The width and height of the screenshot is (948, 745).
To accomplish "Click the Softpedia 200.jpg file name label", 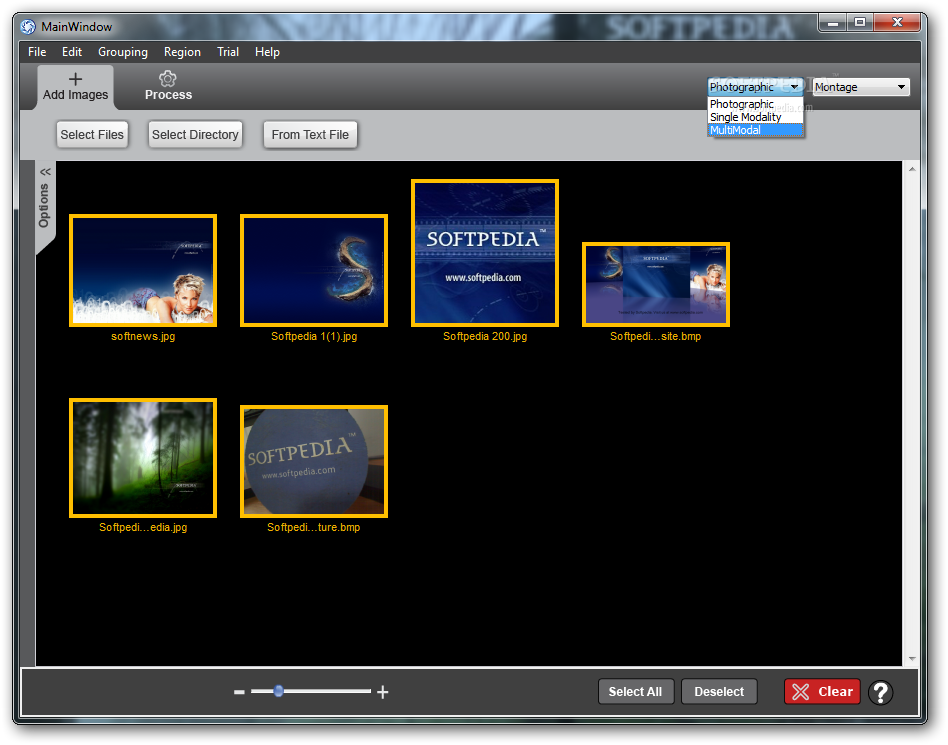I will click(x=485, y=337).
